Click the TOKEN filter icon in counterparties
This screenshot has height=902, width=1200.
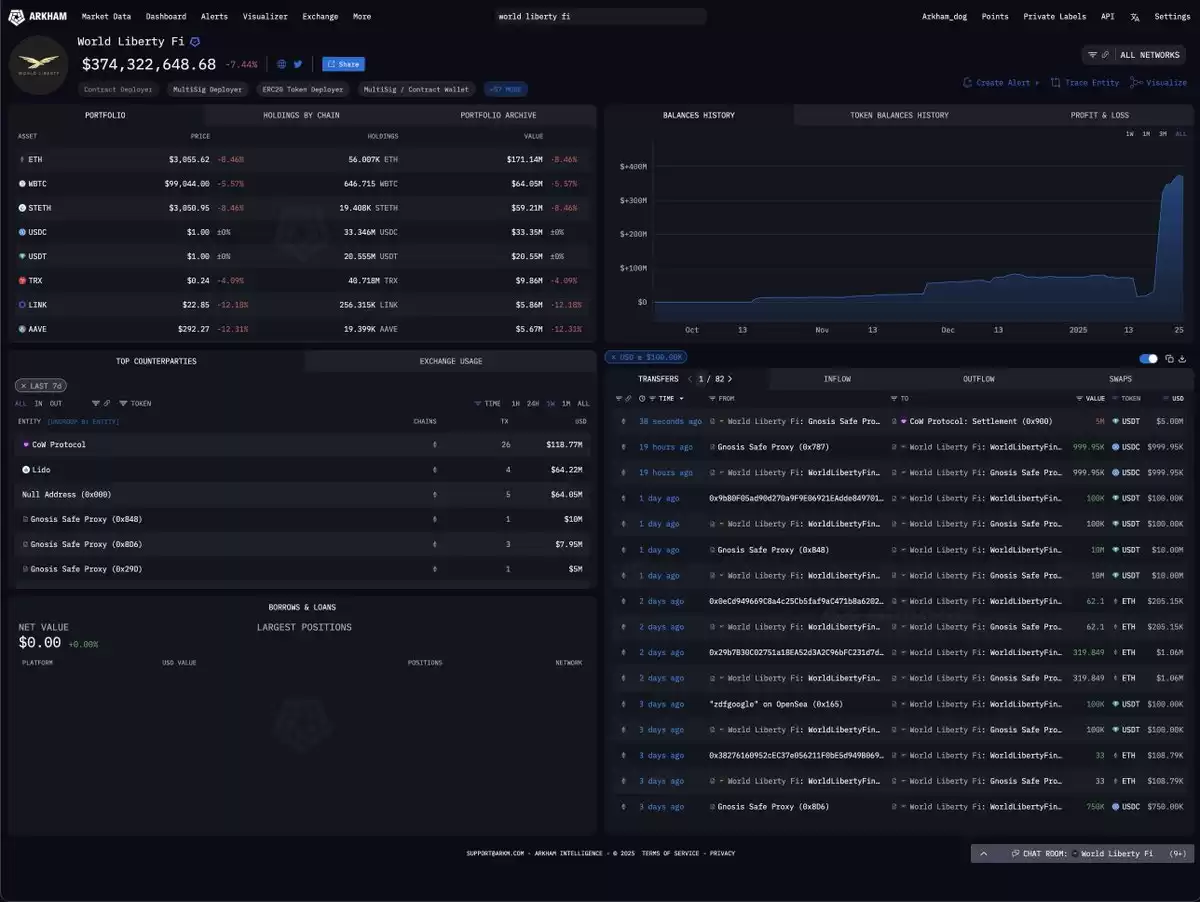click(x=123, y=403)
